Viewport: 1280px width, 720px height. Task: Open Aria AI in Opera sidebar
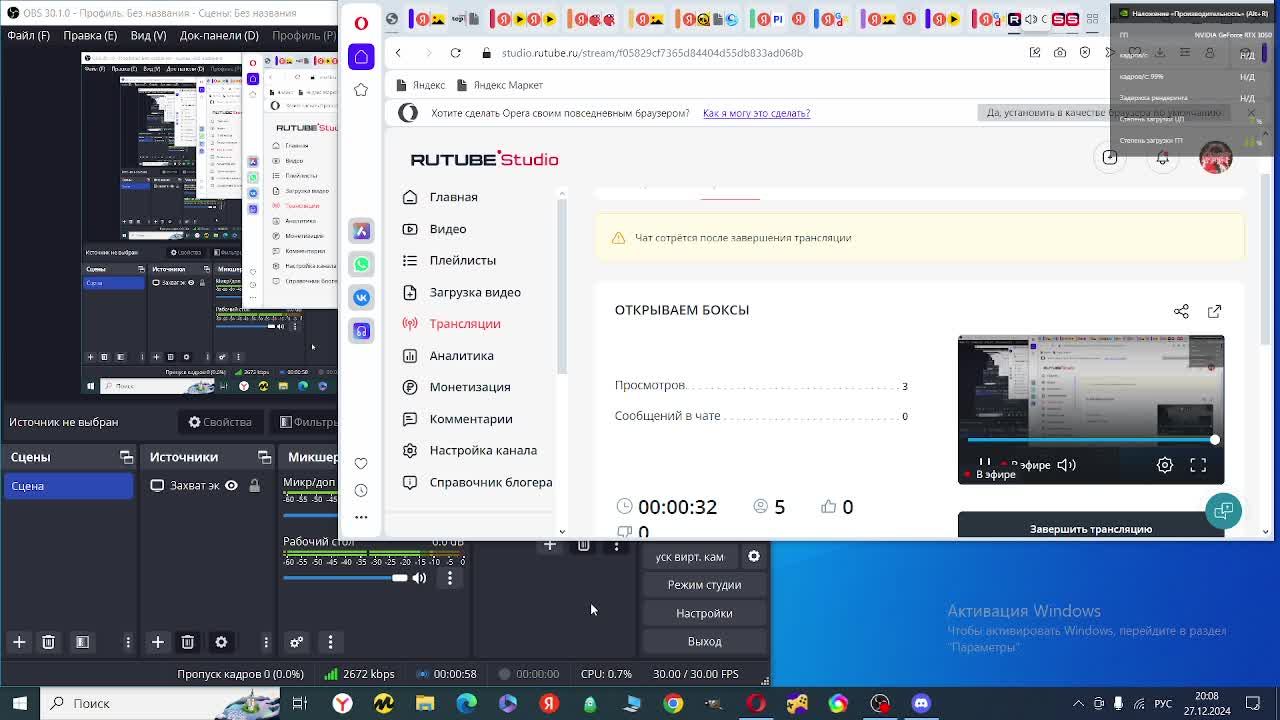(x=361, y=231)
